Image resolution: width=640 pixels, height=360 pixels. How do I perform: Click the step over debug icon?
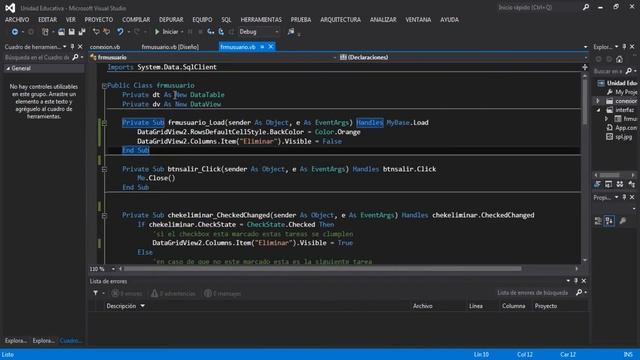click(x=221, y=31)
